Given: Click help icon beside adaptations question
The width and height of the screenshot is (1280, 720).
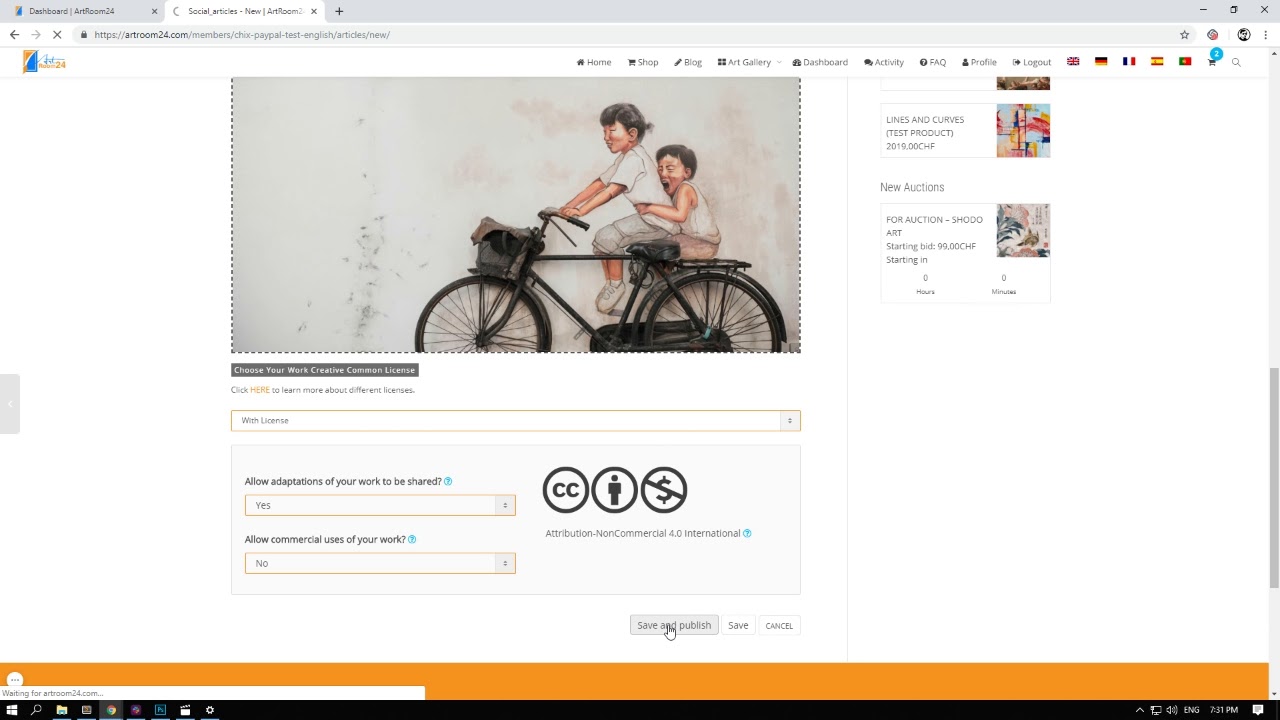Looking at the screenshot, I should click(x=448, y=481).
